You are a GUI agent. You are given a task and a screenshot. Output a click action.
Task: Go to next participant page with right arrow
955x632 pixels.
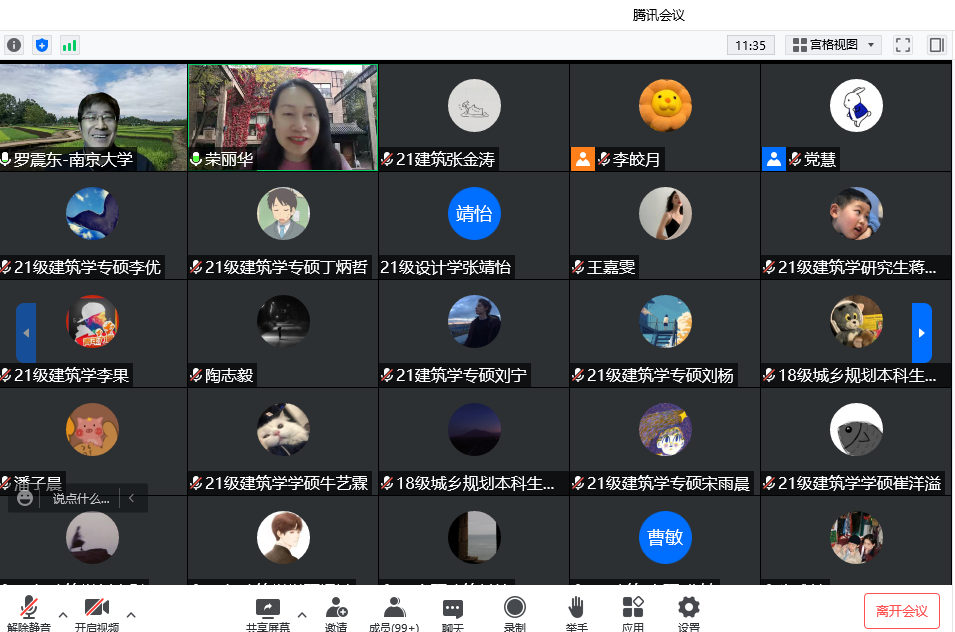point(921,333)
